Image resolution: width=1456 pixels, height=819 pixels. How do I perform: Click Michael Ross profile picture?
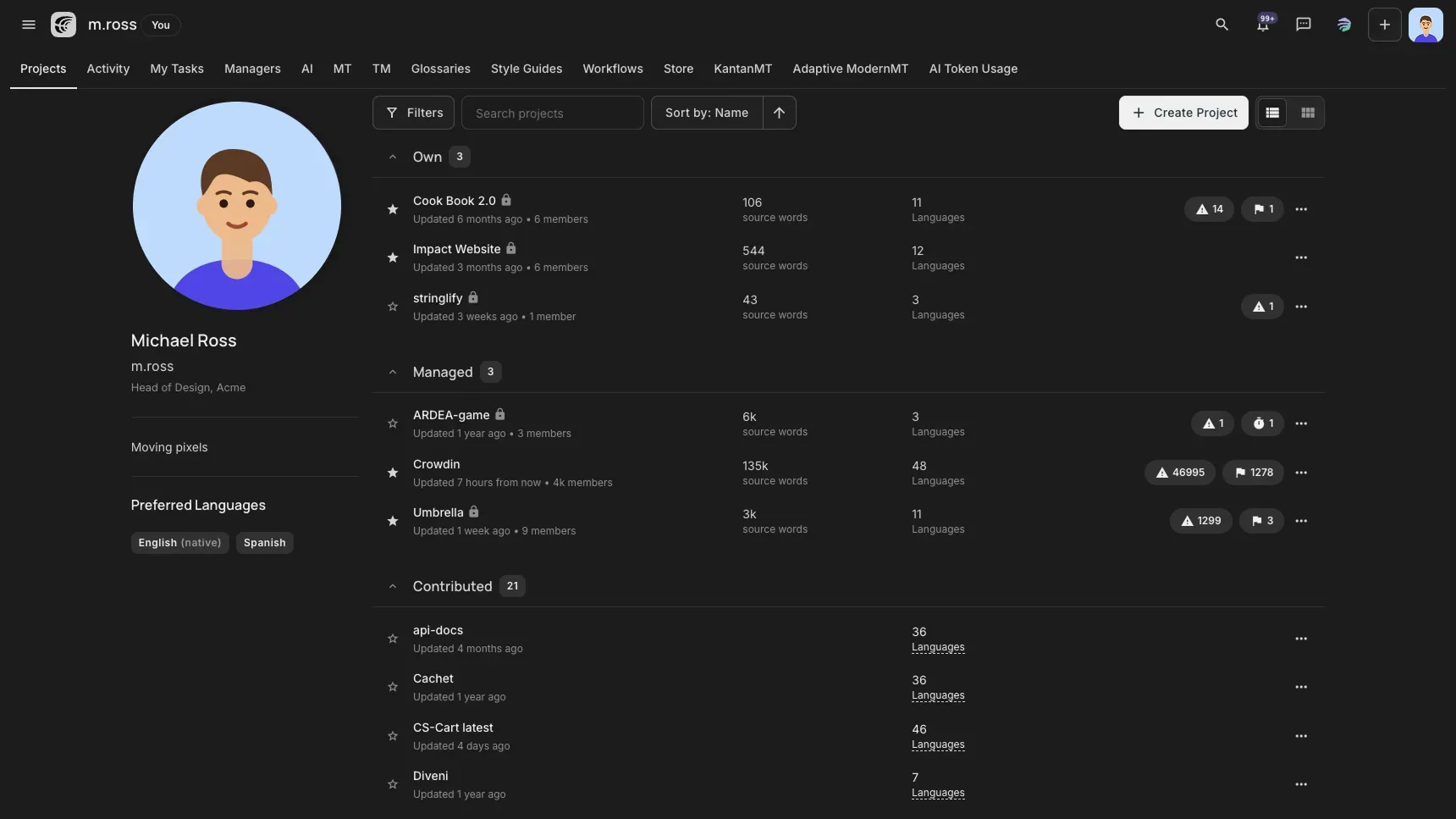pos(237,206)
